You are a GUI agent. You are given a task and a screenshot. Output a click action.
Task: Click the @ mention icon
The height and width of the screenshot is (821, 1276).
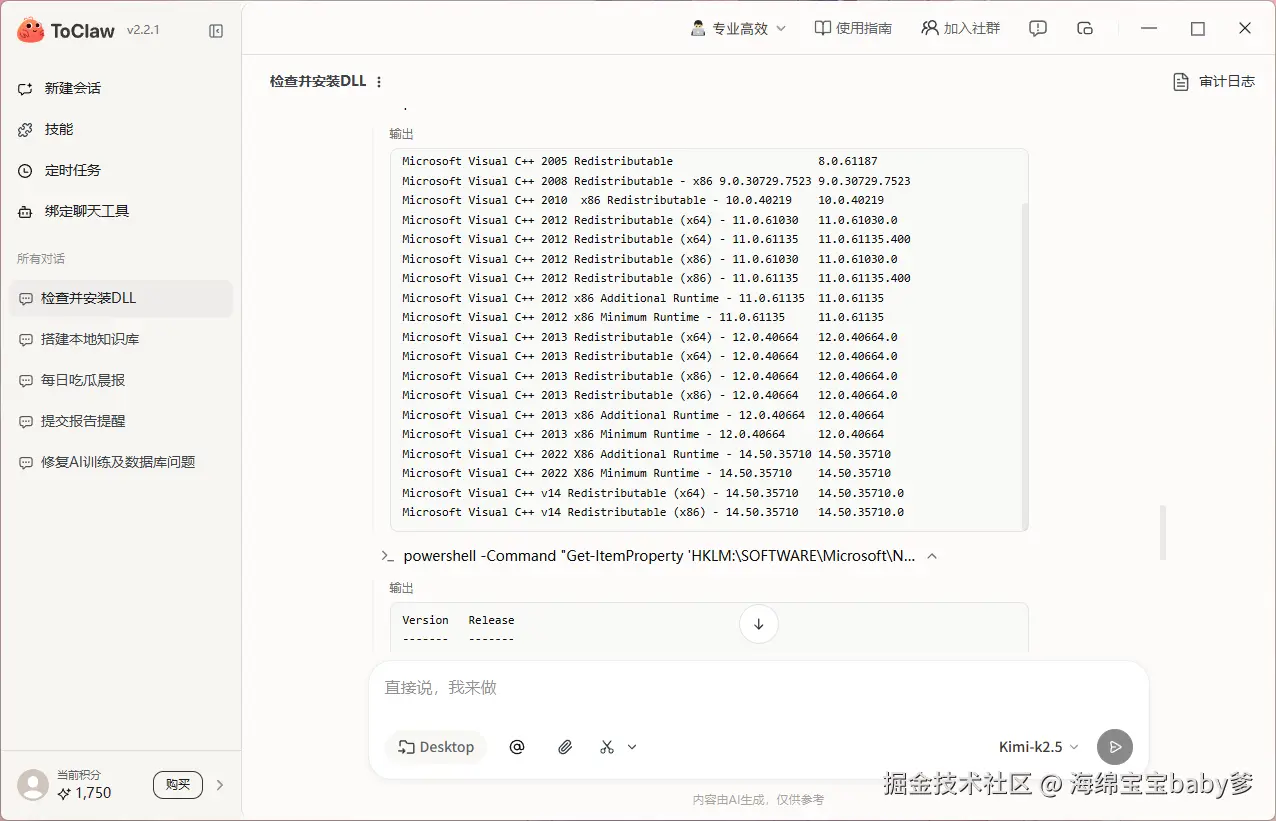(x=517, y=747)
